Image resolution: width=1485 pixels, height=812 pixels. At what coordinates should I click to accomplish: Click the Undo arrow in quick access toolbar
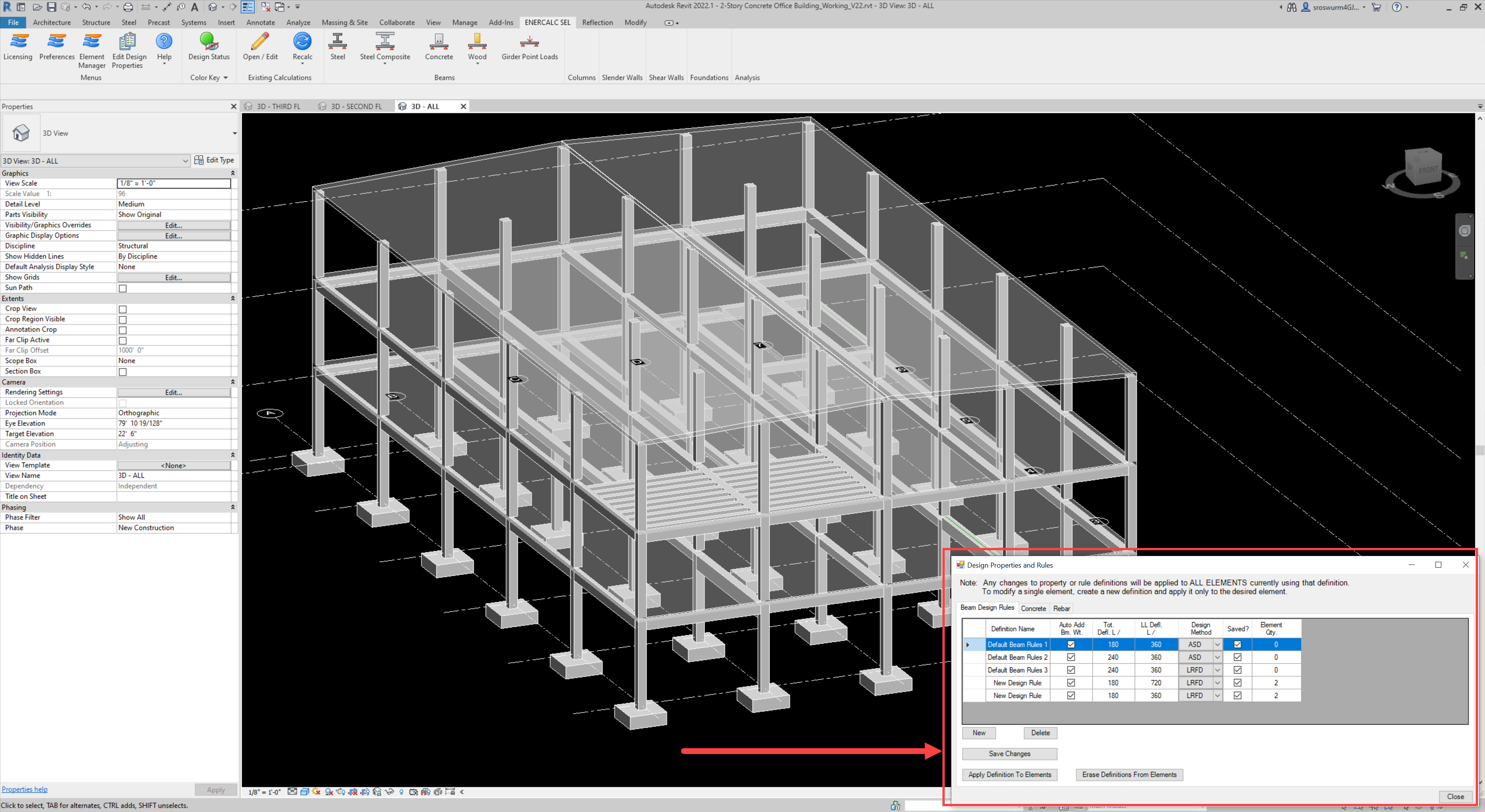click(x=86, y=7)
